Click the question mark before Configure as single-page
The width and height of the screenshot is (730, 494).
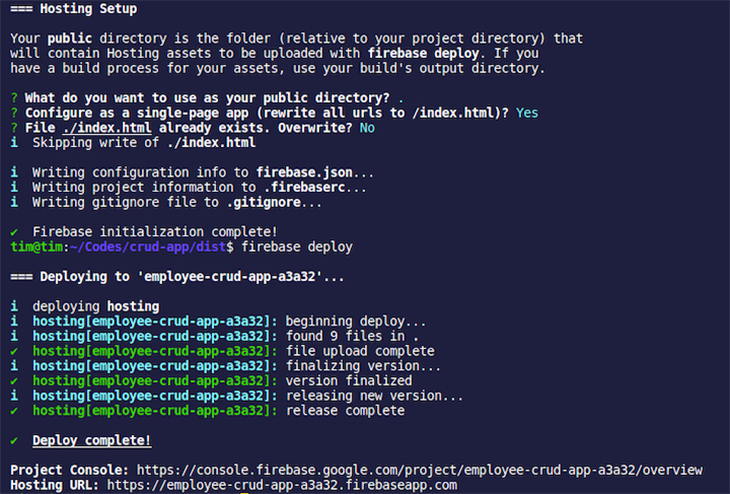[x=14, y=113]
